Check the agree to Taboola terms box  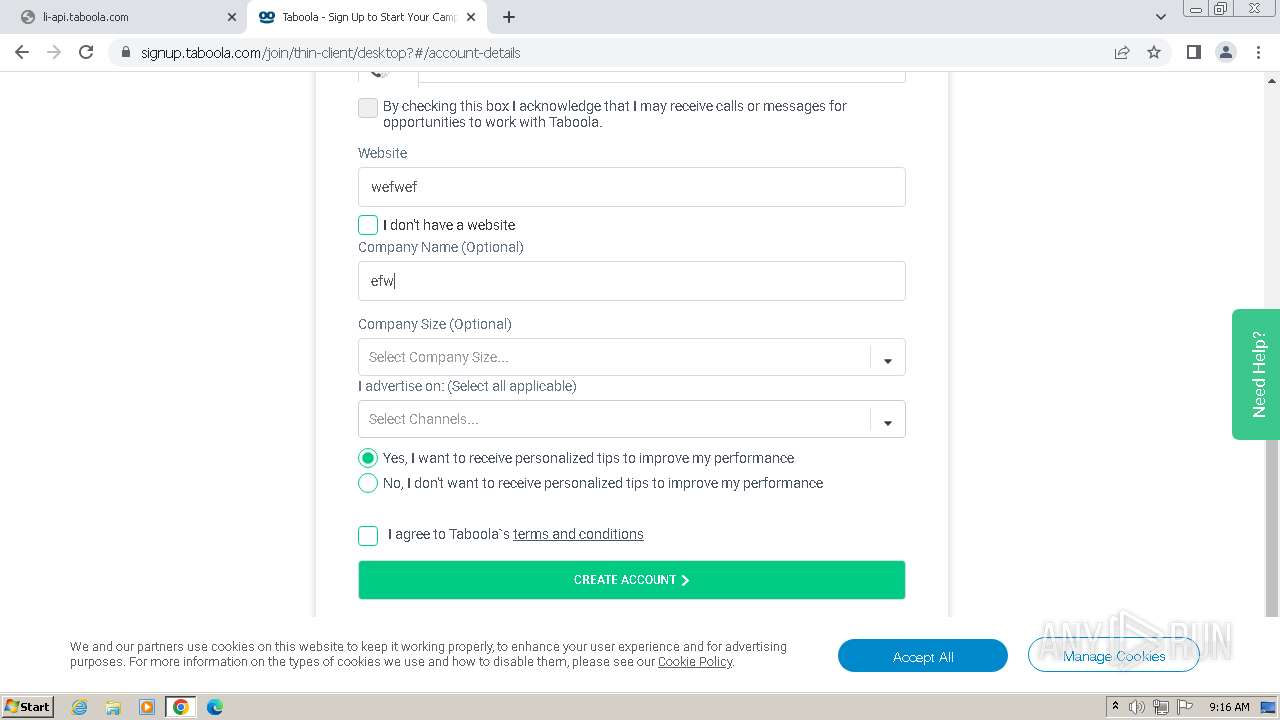coord(368,535)
